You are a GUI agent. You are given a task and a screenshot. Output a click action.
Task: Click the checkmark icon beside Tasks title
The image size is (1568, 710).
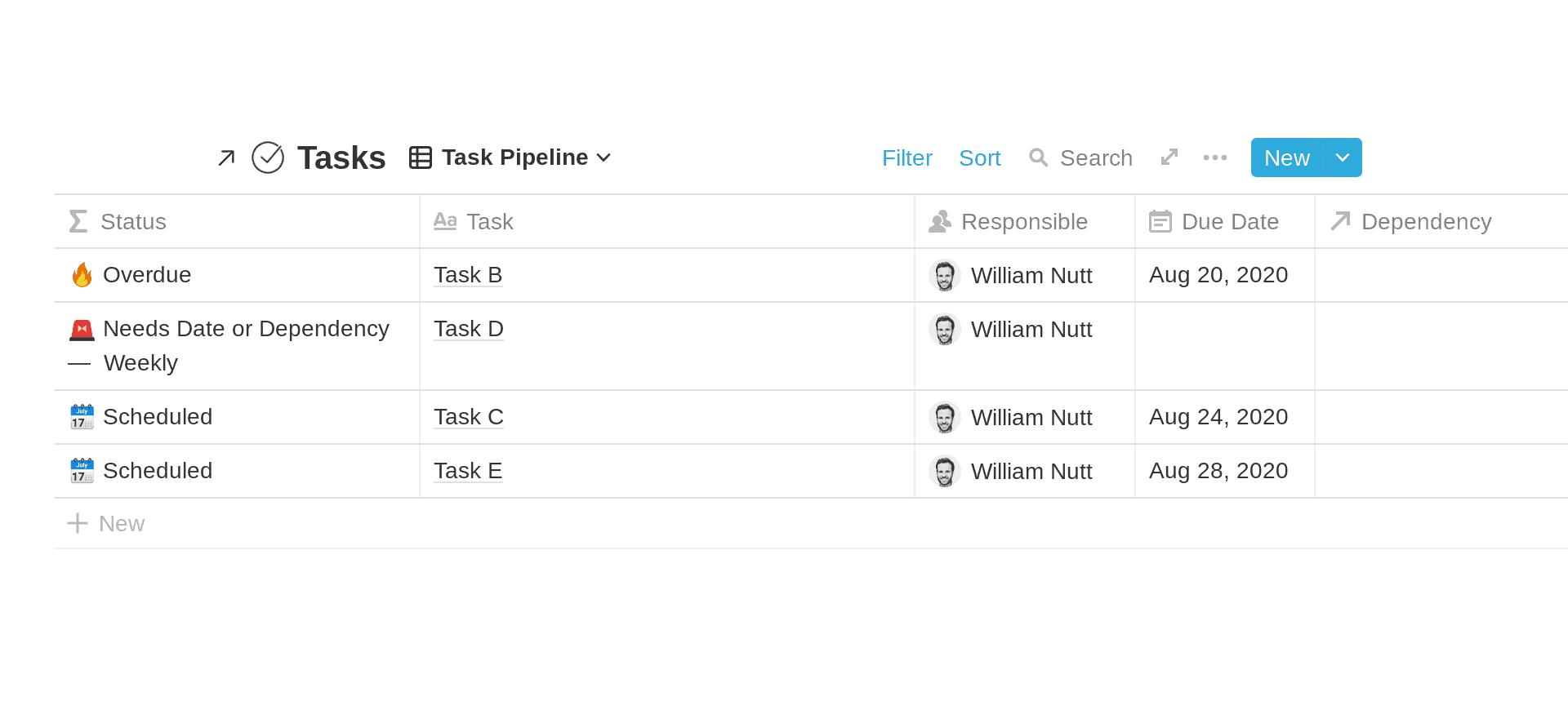coord(268,156)
